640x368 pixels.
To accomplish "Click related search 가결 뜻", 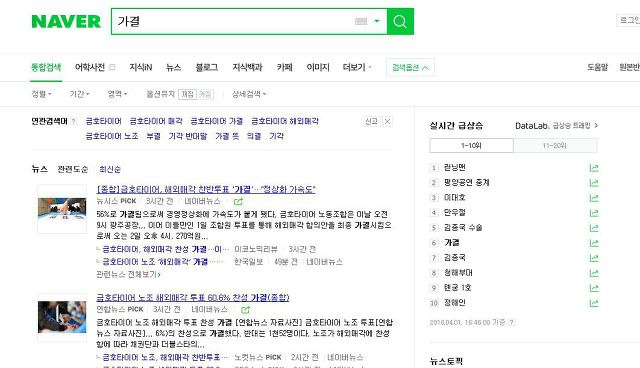I will coord(227,136).
